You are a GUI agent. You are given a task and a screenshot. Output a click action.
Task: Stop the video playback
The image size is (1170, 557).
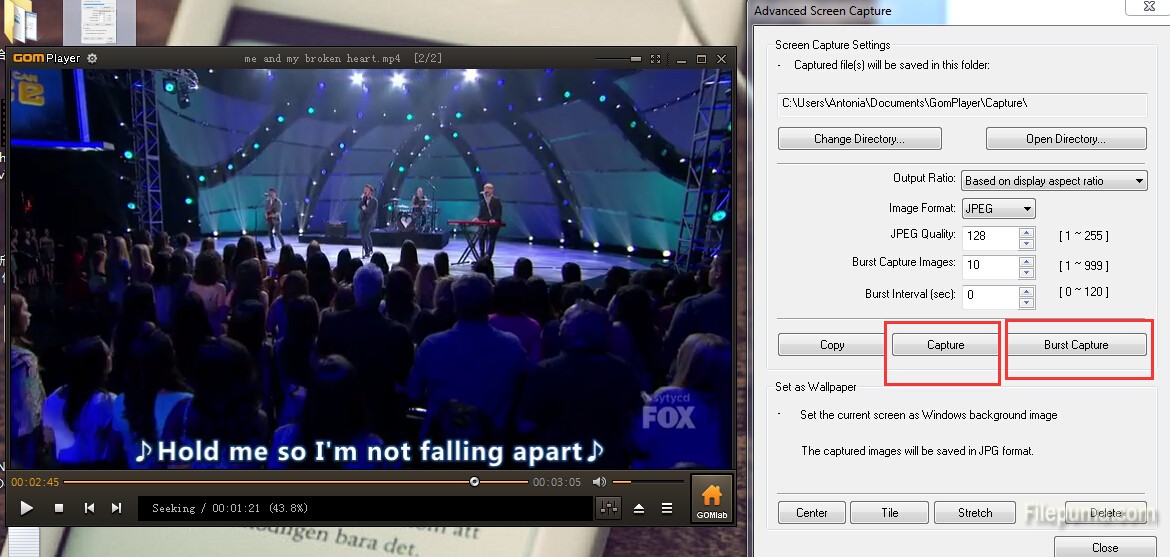coord(59,508)
